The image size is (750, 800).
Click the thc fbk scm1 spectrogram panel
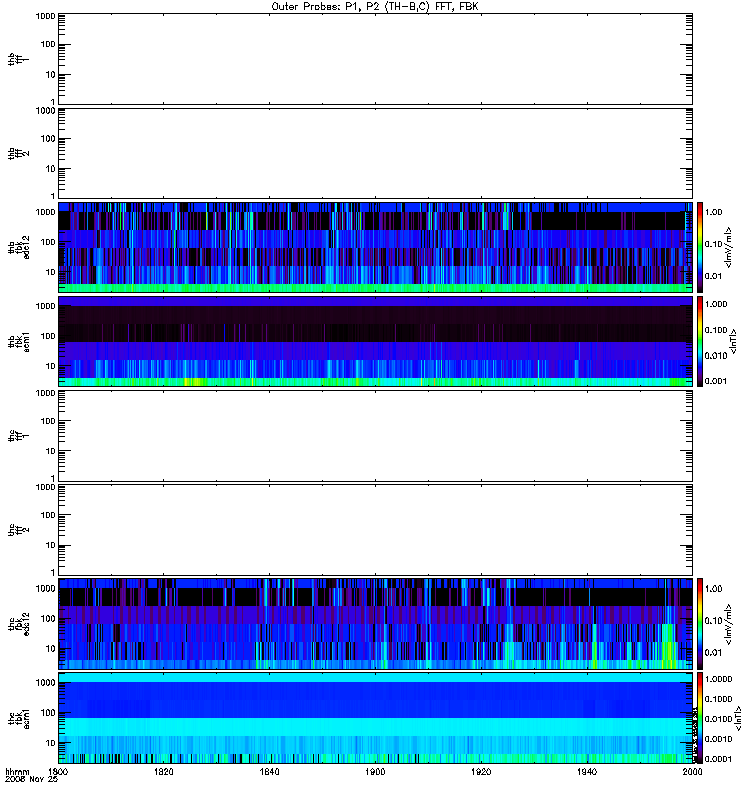[375, 718]
